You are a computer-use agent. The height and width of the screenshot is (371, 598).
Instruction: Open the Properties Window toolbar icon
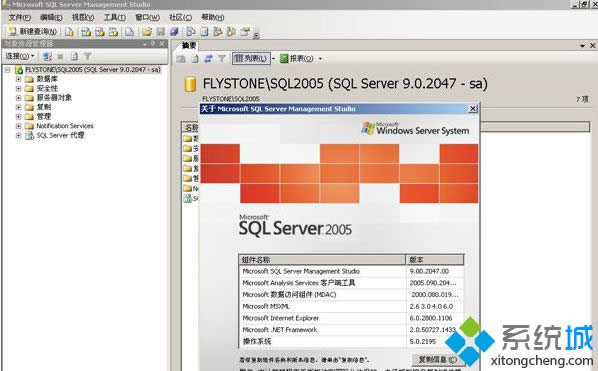245,32
